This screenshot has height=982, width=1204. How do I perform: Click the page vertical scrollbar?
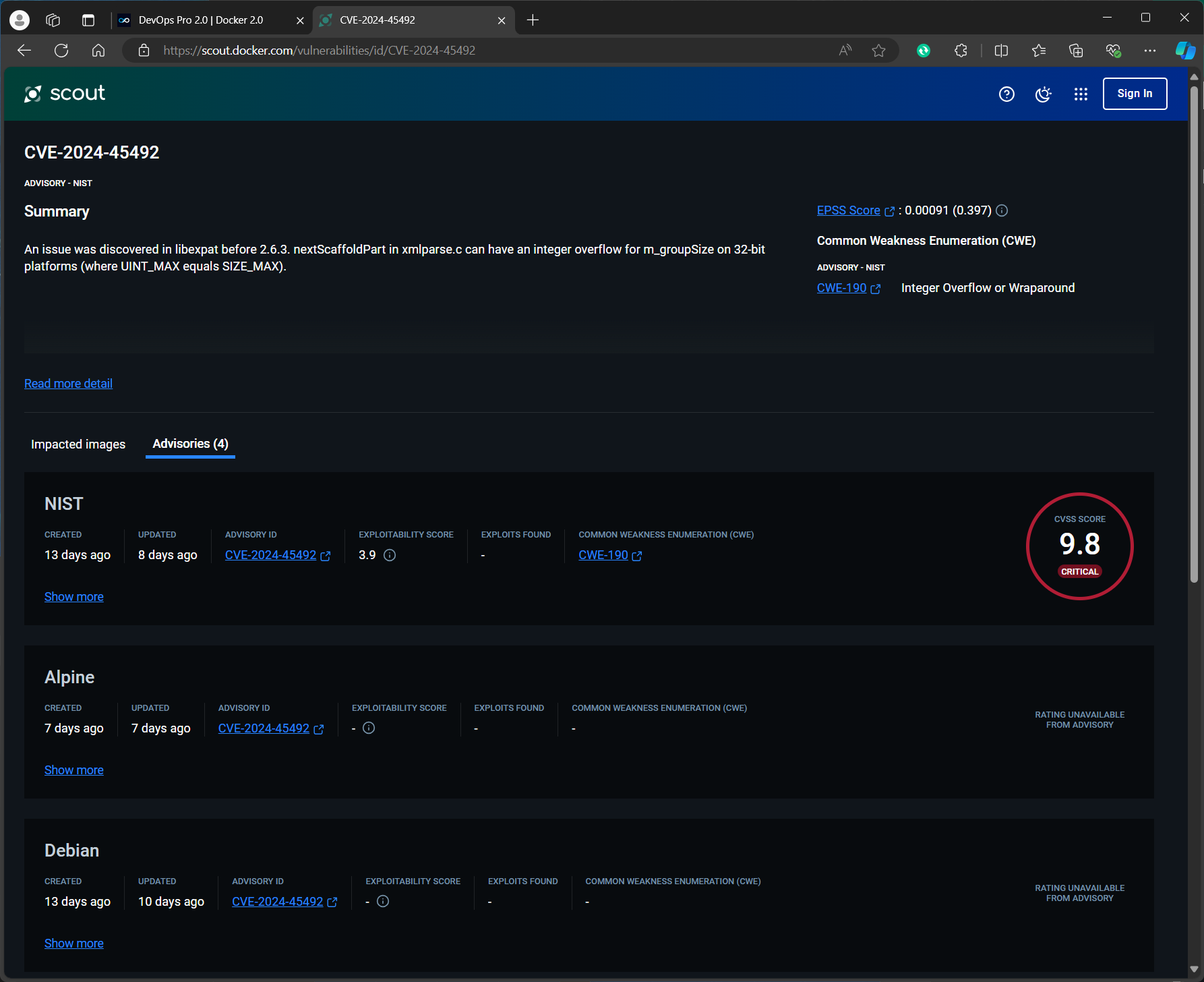point(1194,337)
